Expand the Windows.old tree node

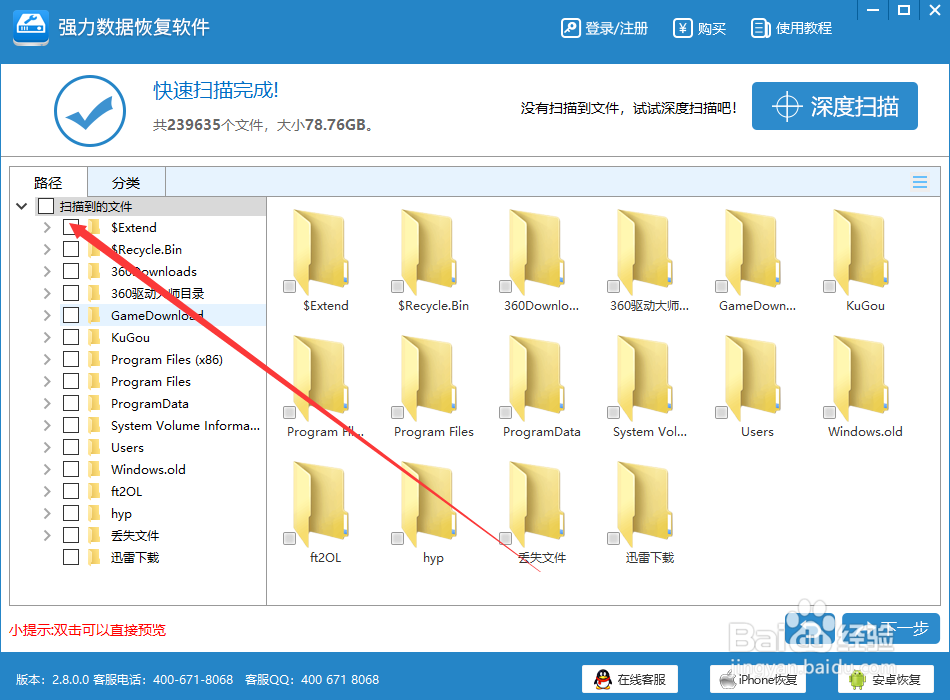coord(46,468)
